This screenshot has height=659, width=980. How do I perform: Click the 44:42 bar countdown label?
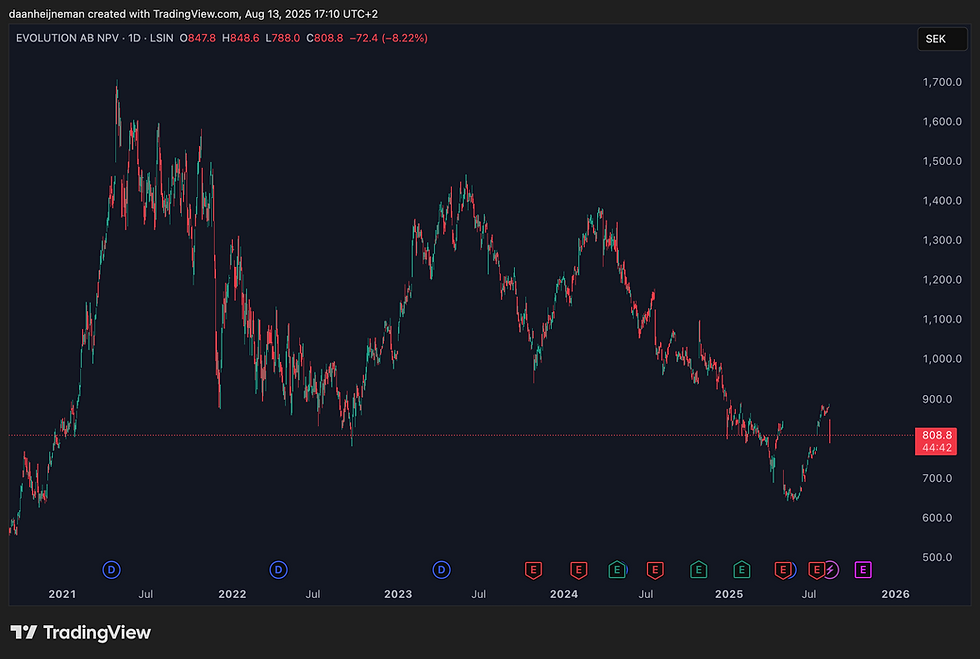[936, 448]
